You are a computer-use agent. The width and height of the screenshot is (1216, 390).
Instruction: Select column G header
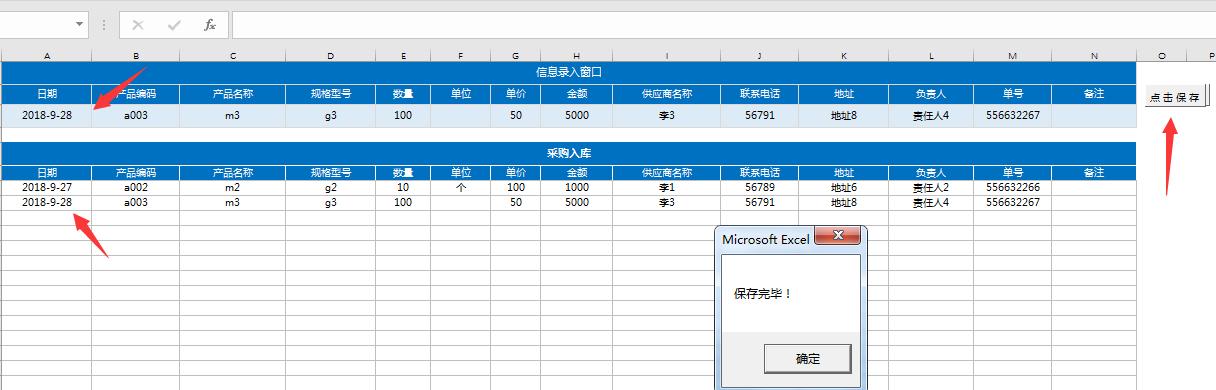point(515,56)
